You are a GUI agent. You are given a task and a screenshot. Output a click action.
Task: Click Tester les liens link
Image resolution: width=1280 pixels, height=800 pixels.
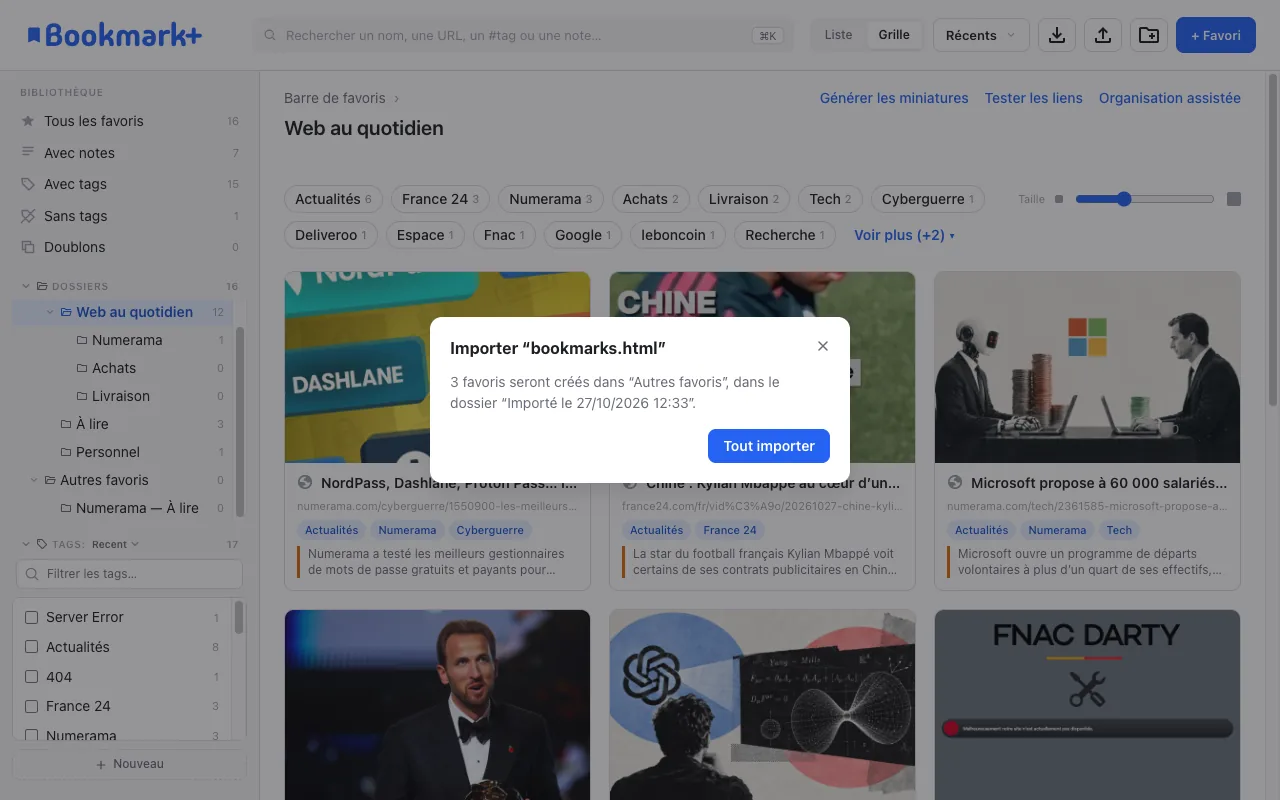coord(1034,98)
